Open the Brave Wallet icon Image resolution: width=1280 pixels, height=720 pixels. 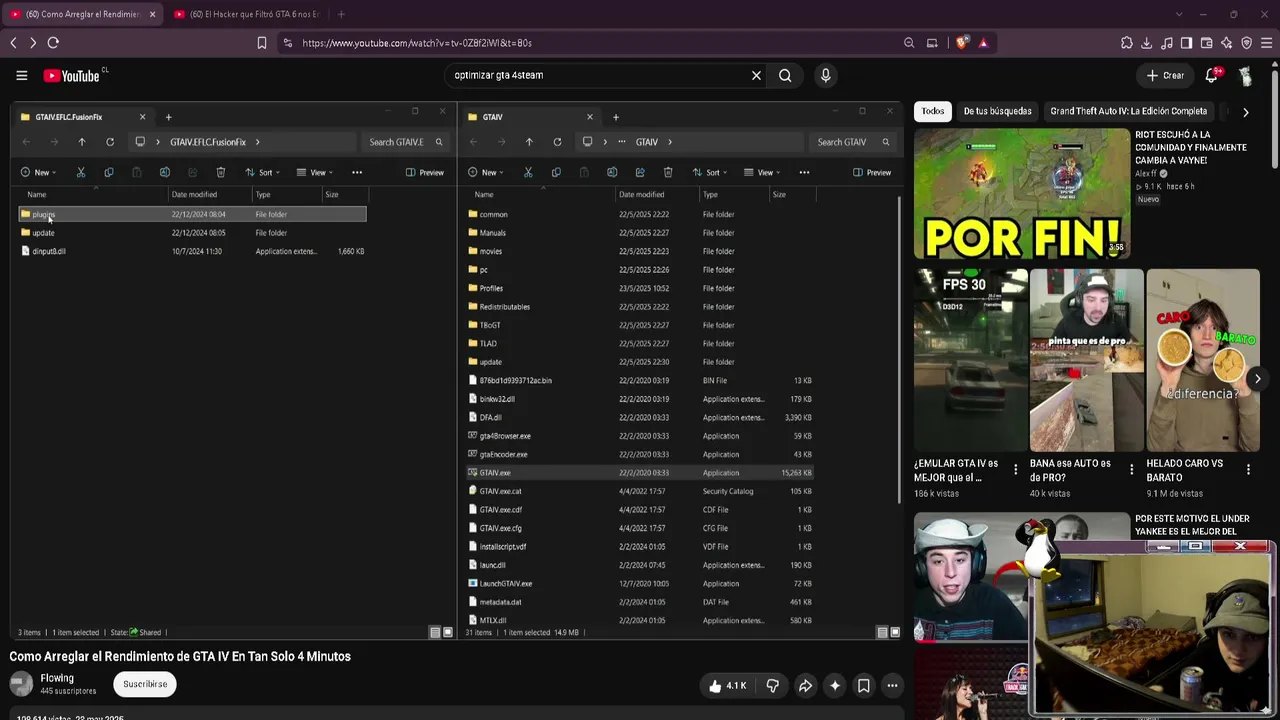1207,43
